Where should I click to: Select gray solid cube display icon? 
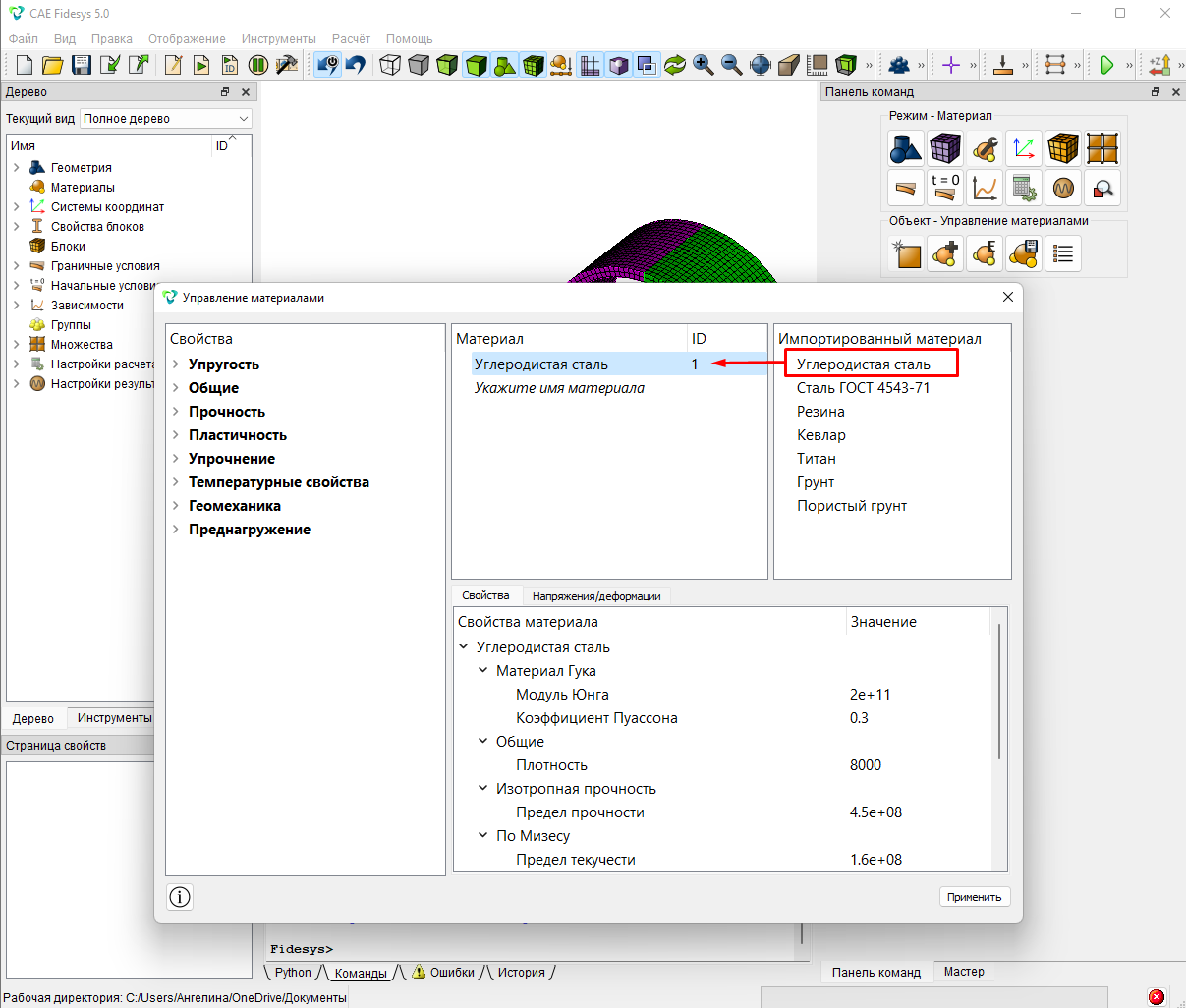419,65
